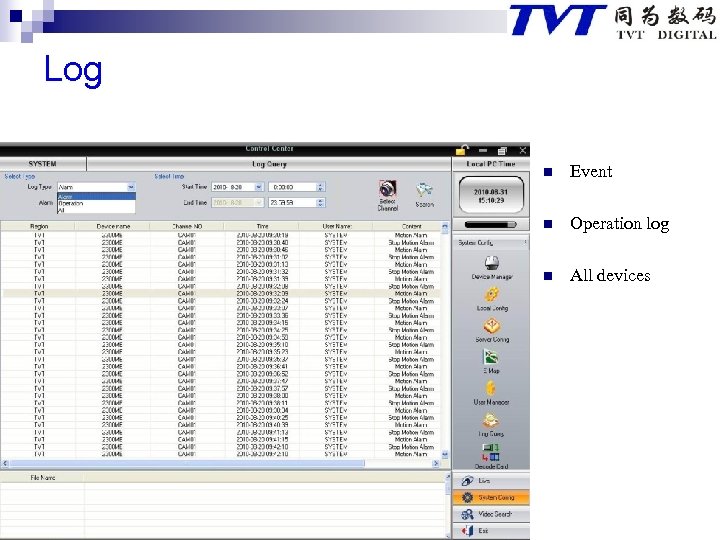Select the highlighted log row at 09:32:09
The image size is (720, 540).
221,293
